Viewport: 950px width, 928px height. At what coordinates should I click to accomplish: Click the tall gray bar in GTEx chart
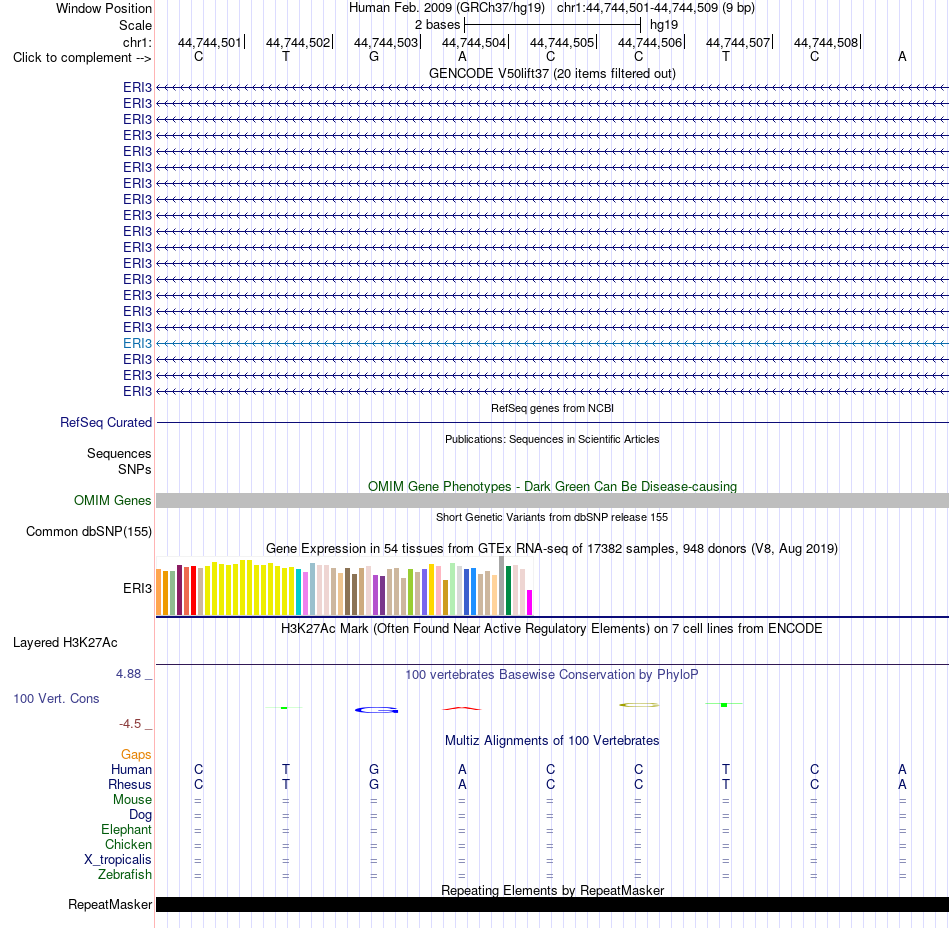[x=502, y=586]
